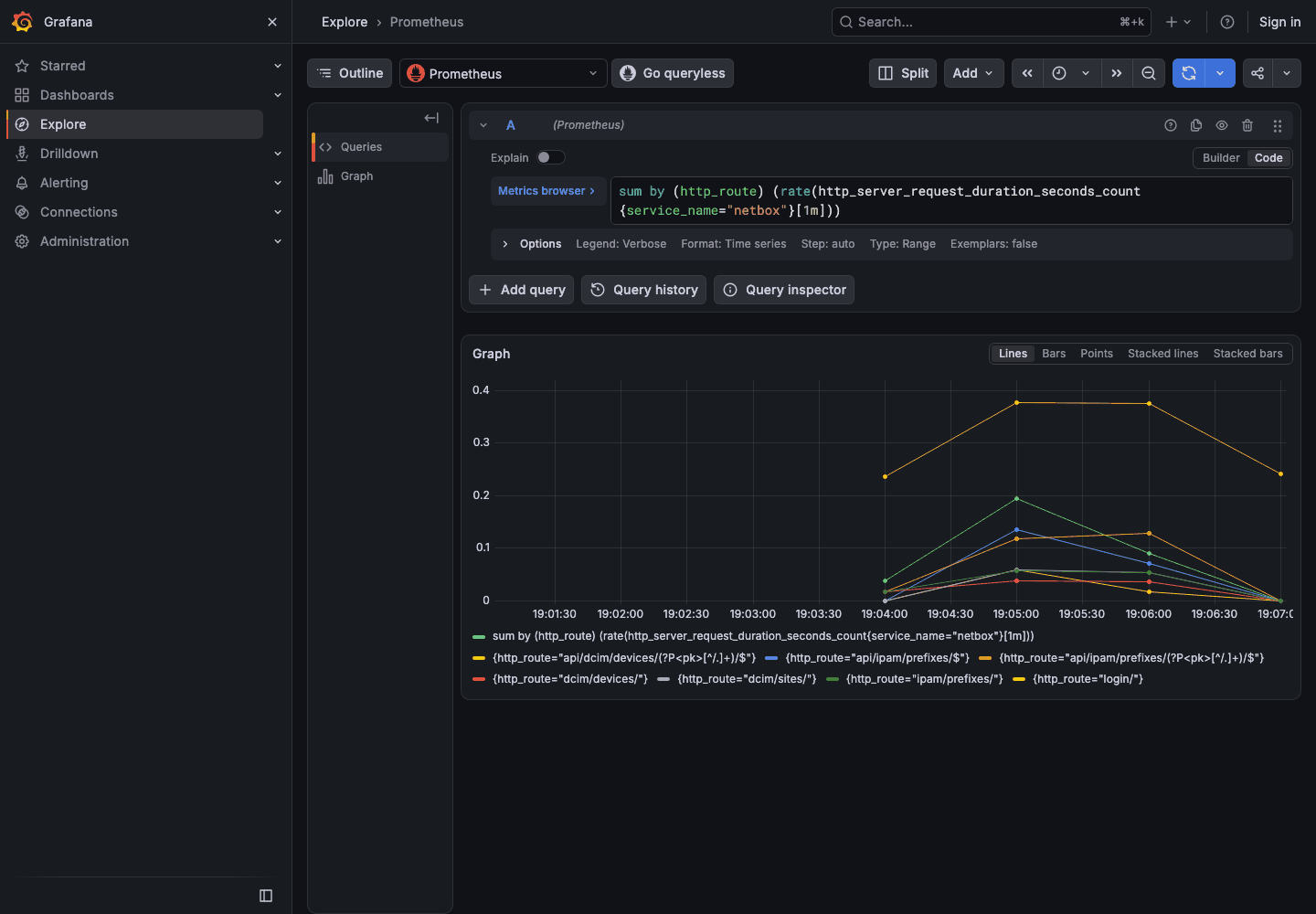Select the Lines graph style

tap(1013, 354)
